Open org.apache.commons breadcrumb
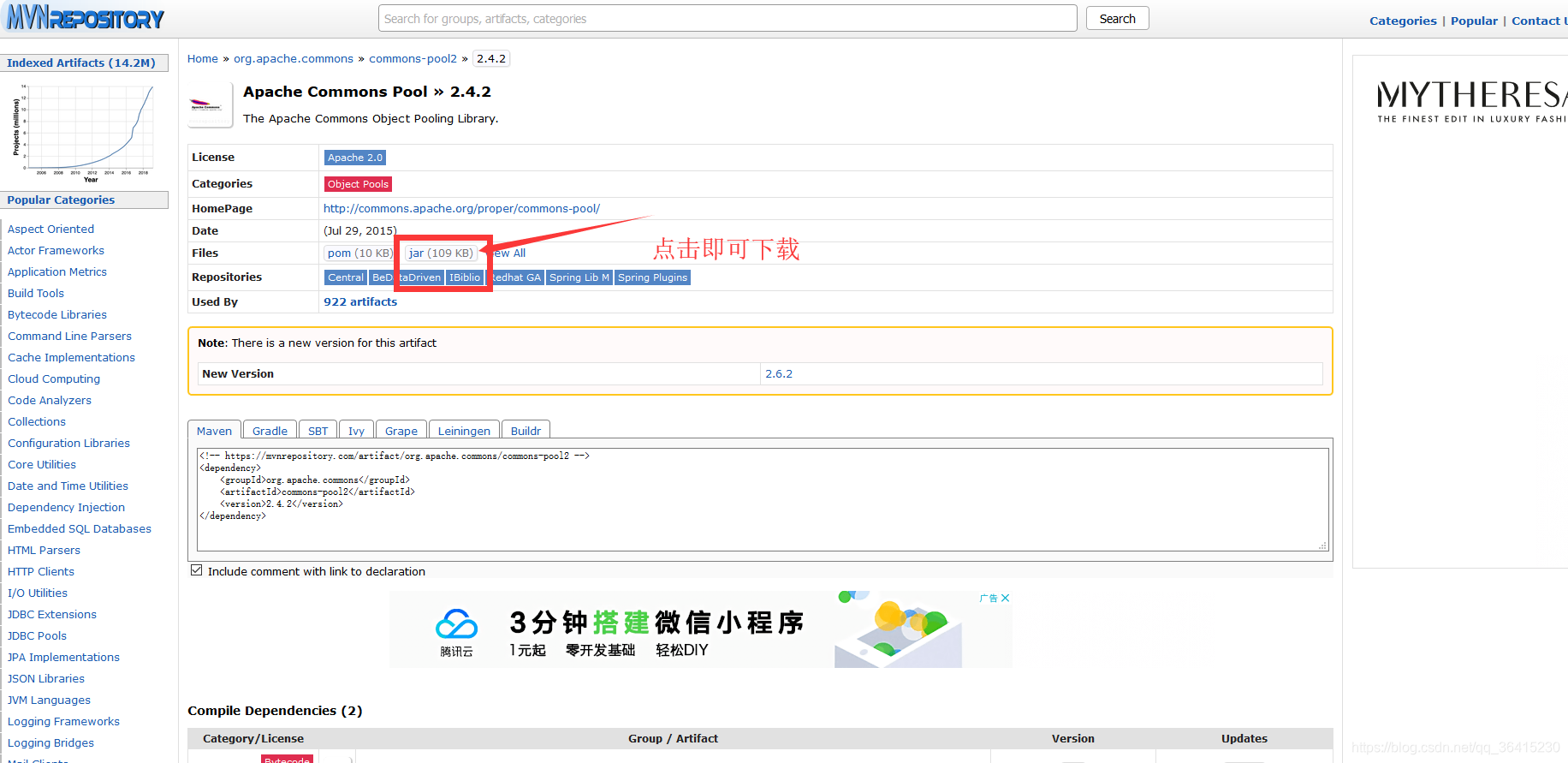This screenshot has width=1568, height=763. tap(294, 58)
